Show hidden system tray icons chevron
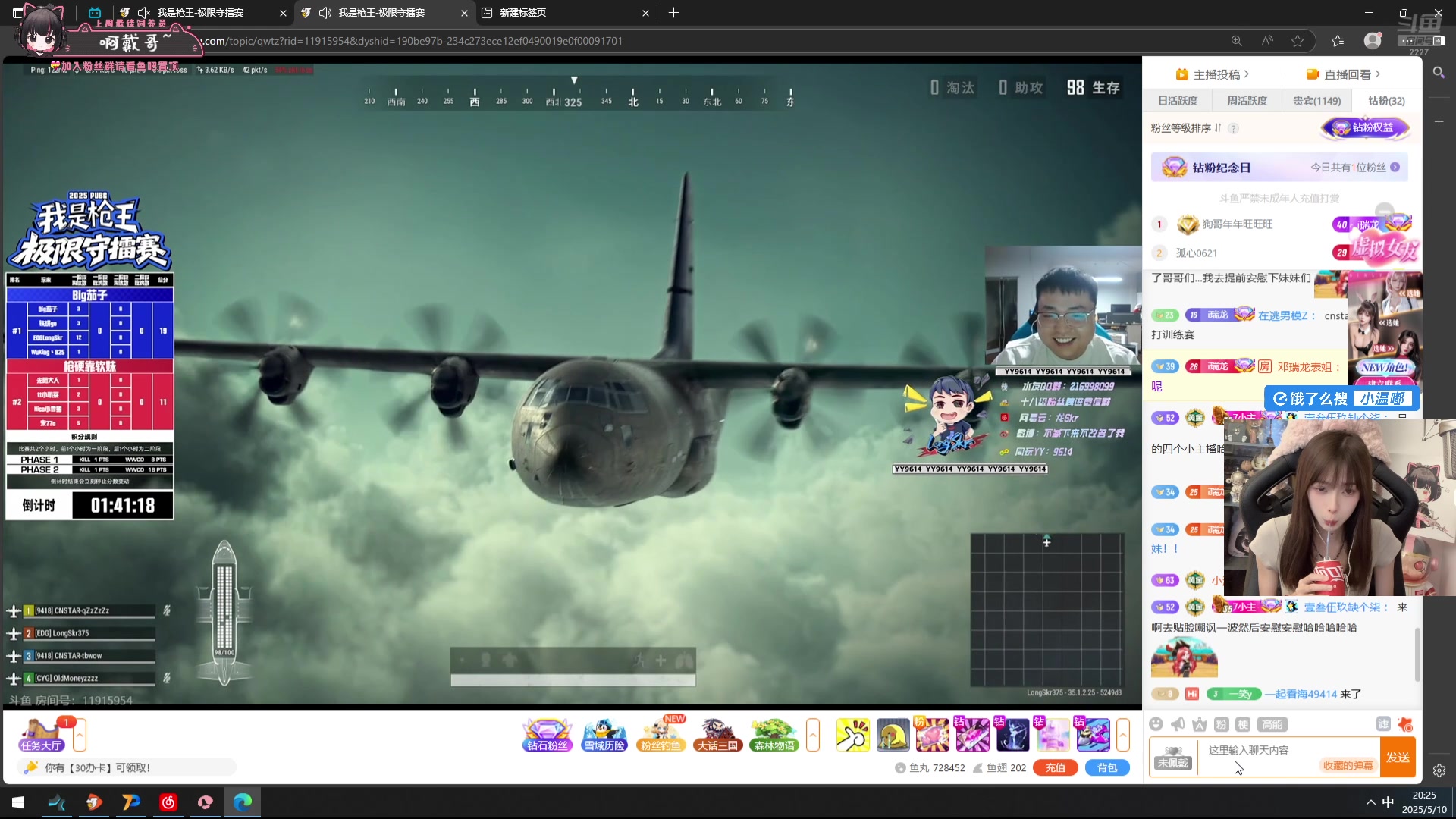Viewport: 1456px width, 819px height. 1370,802
